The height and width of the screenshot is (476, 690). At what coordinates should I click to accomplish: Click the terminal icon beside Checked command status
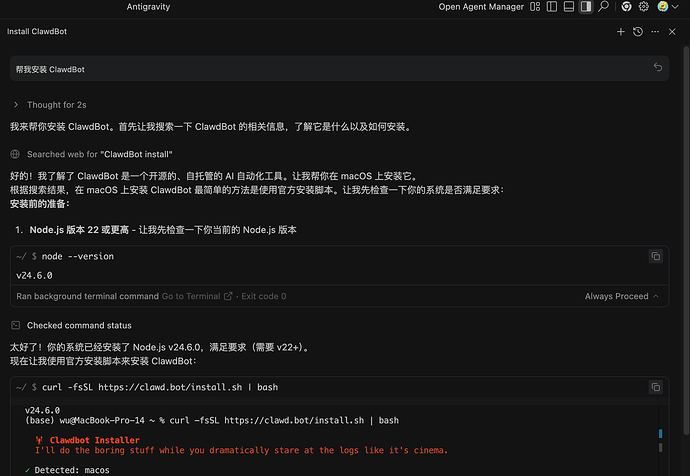click(15, 325)
